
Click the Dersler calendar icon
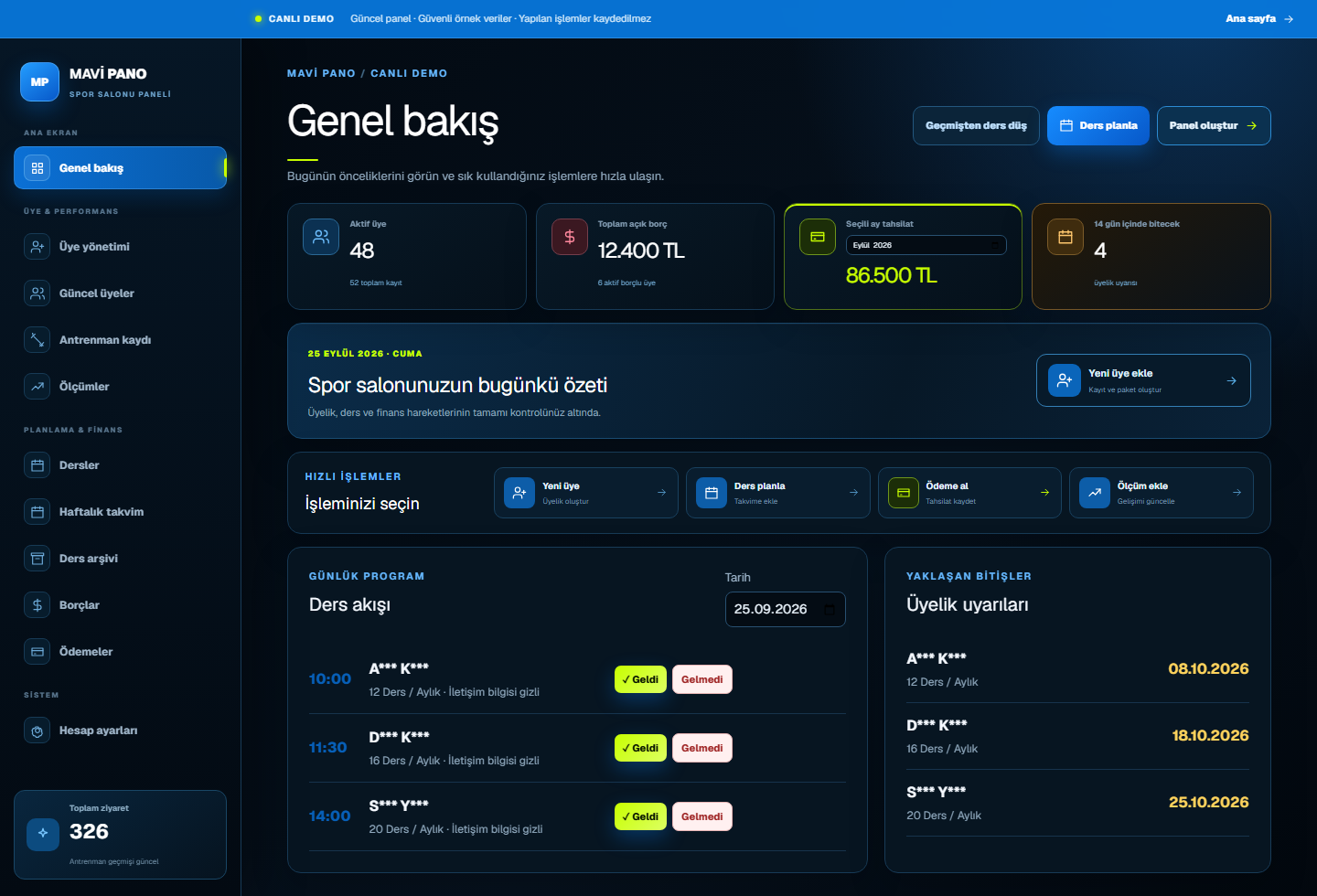37,465
